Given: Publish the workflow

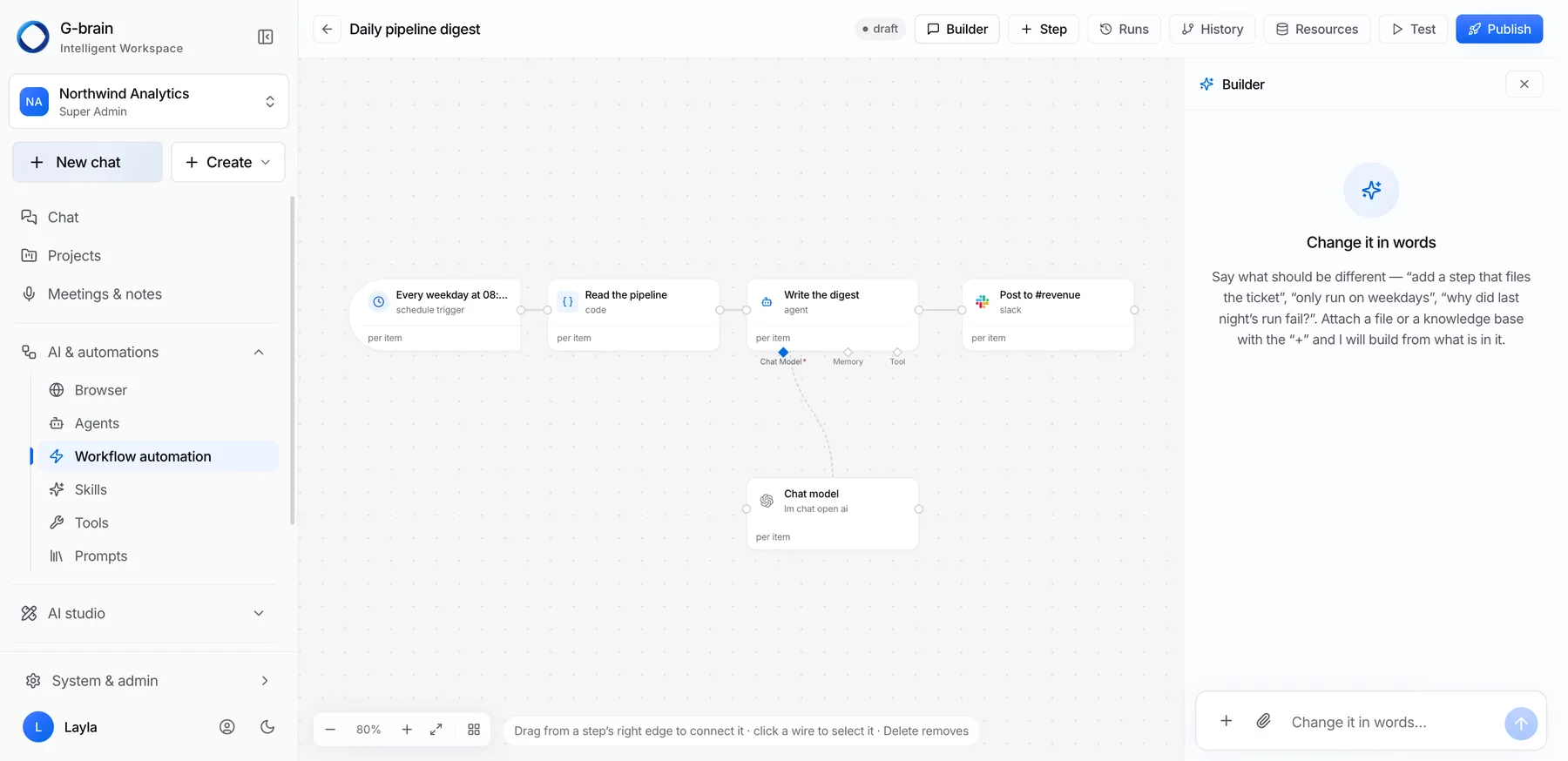Looking at the screenshot, I should 1499,29.
